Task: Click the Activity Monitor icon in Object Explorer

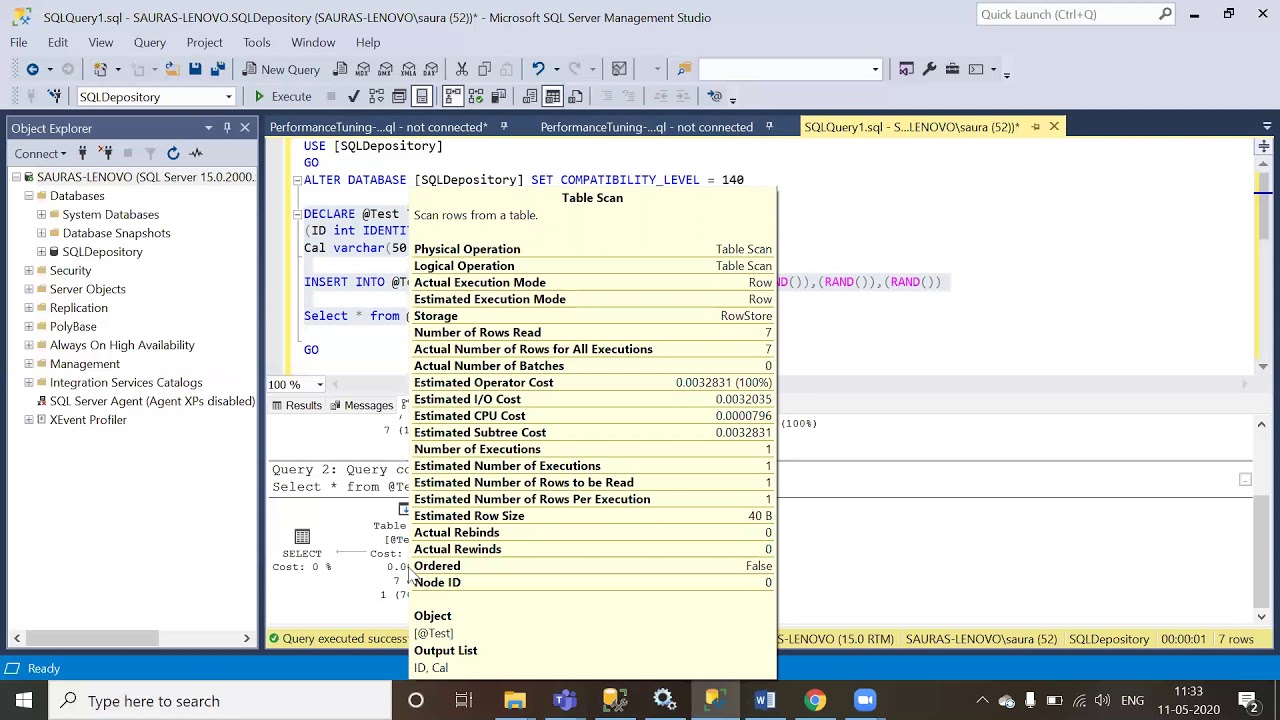Action: [196, 153]
